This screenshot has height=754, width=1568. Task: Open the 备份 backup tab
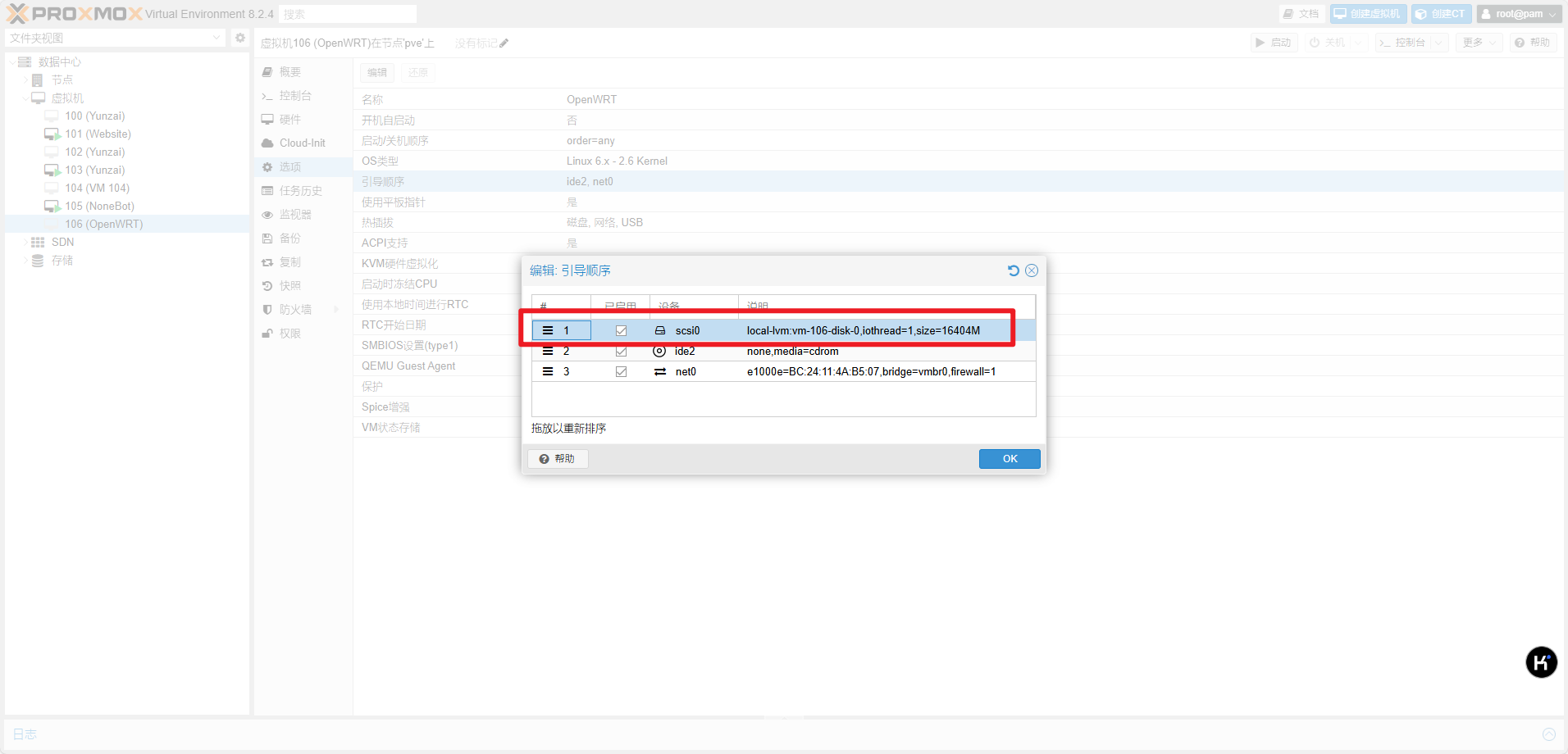coord(303,238)
